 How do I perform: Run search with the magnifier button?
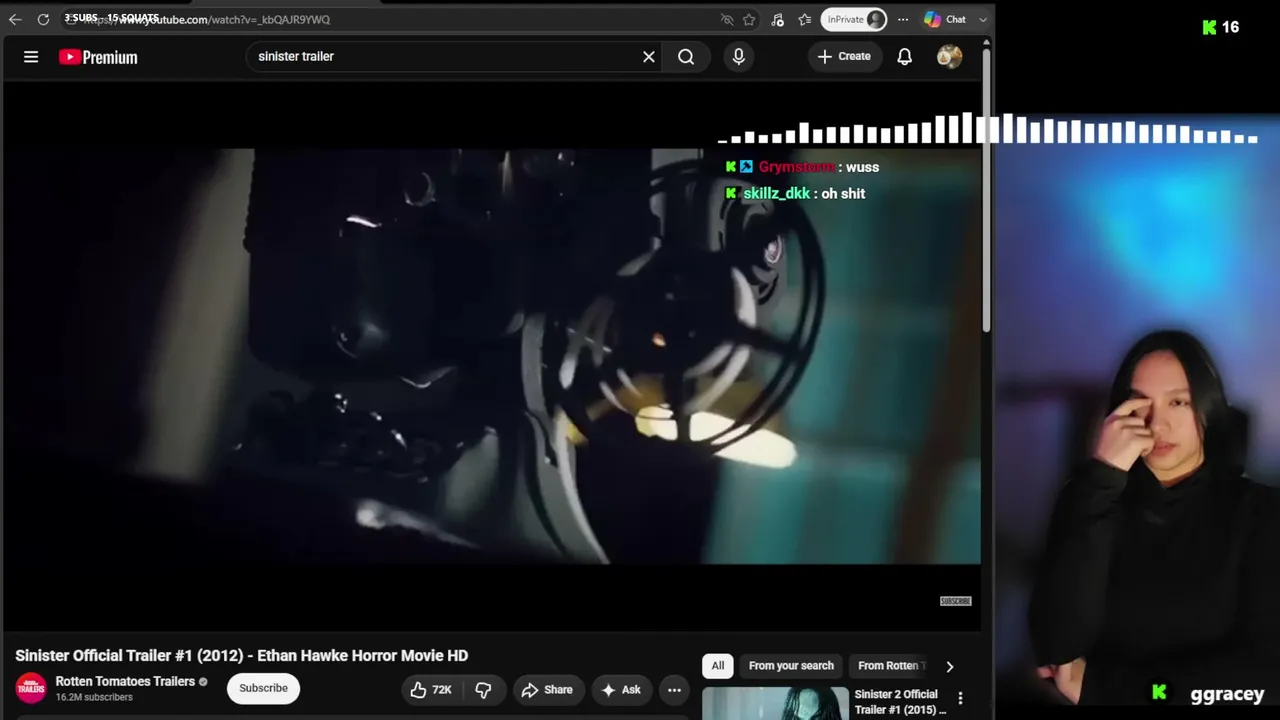(686, 57)
